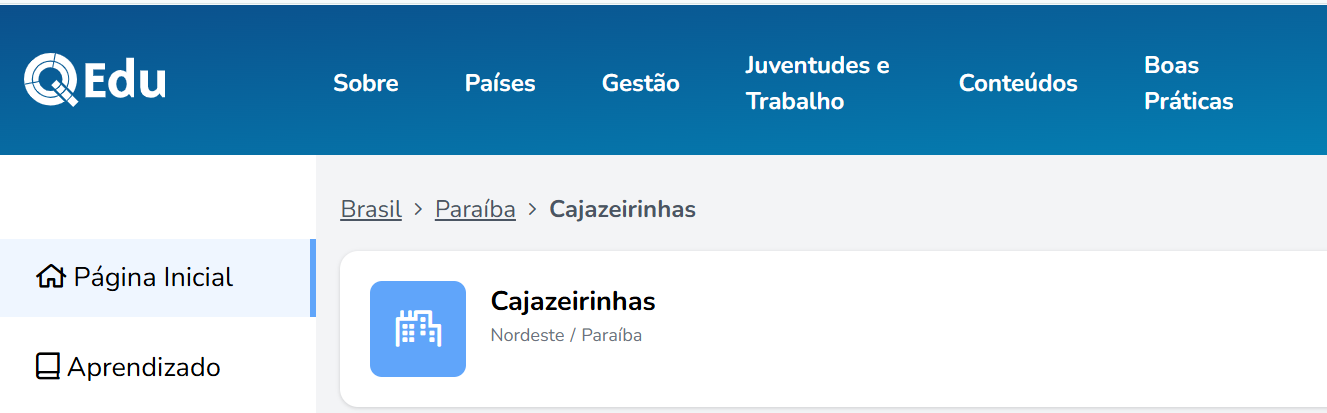Open the Países navigation item
The width and height of the screenshot is (1327, 413).
[500, 83]
